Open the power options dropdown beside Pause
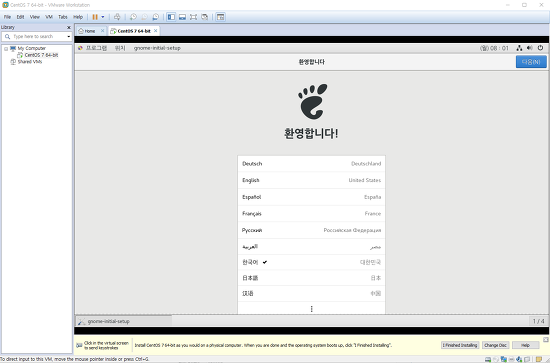 (103, 17)
